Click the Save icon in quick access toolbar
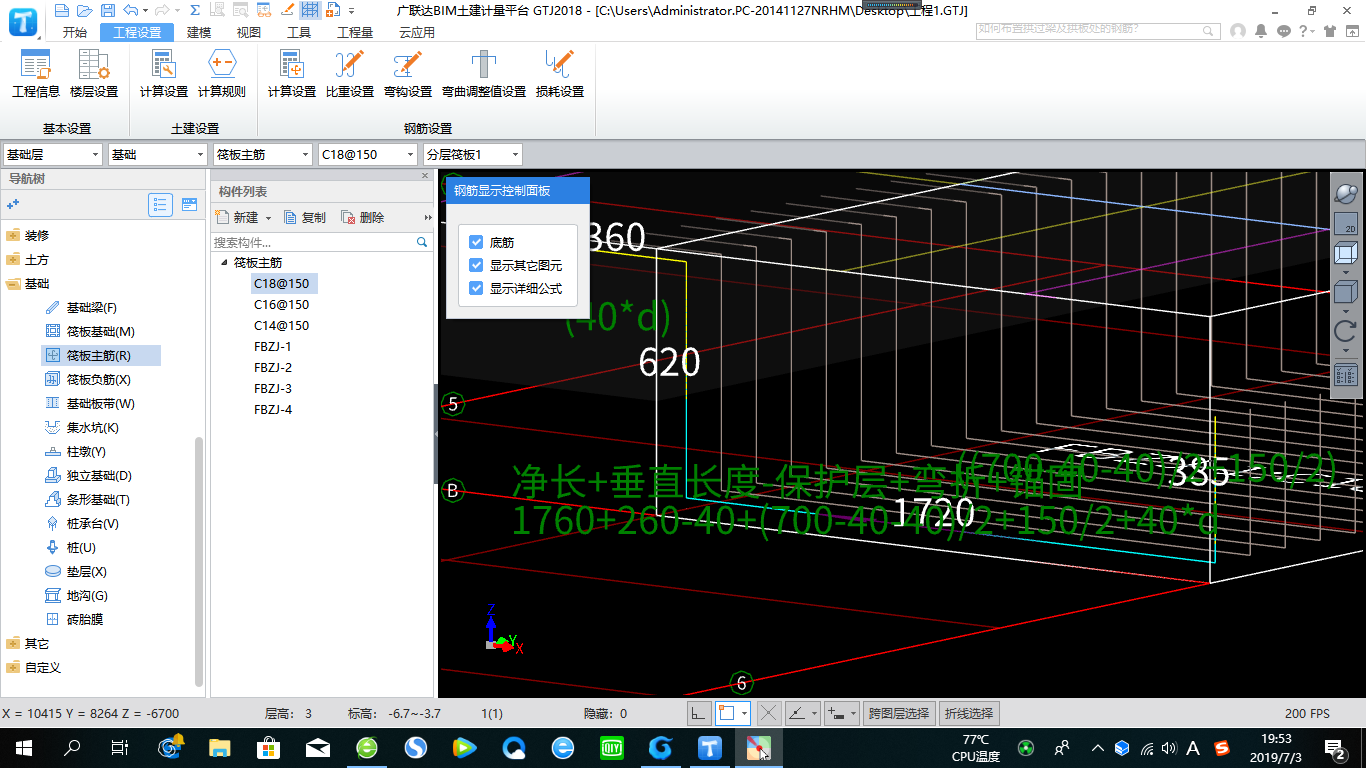Image resolution: width=1366 pixels, height=768 pixels. 106,10
